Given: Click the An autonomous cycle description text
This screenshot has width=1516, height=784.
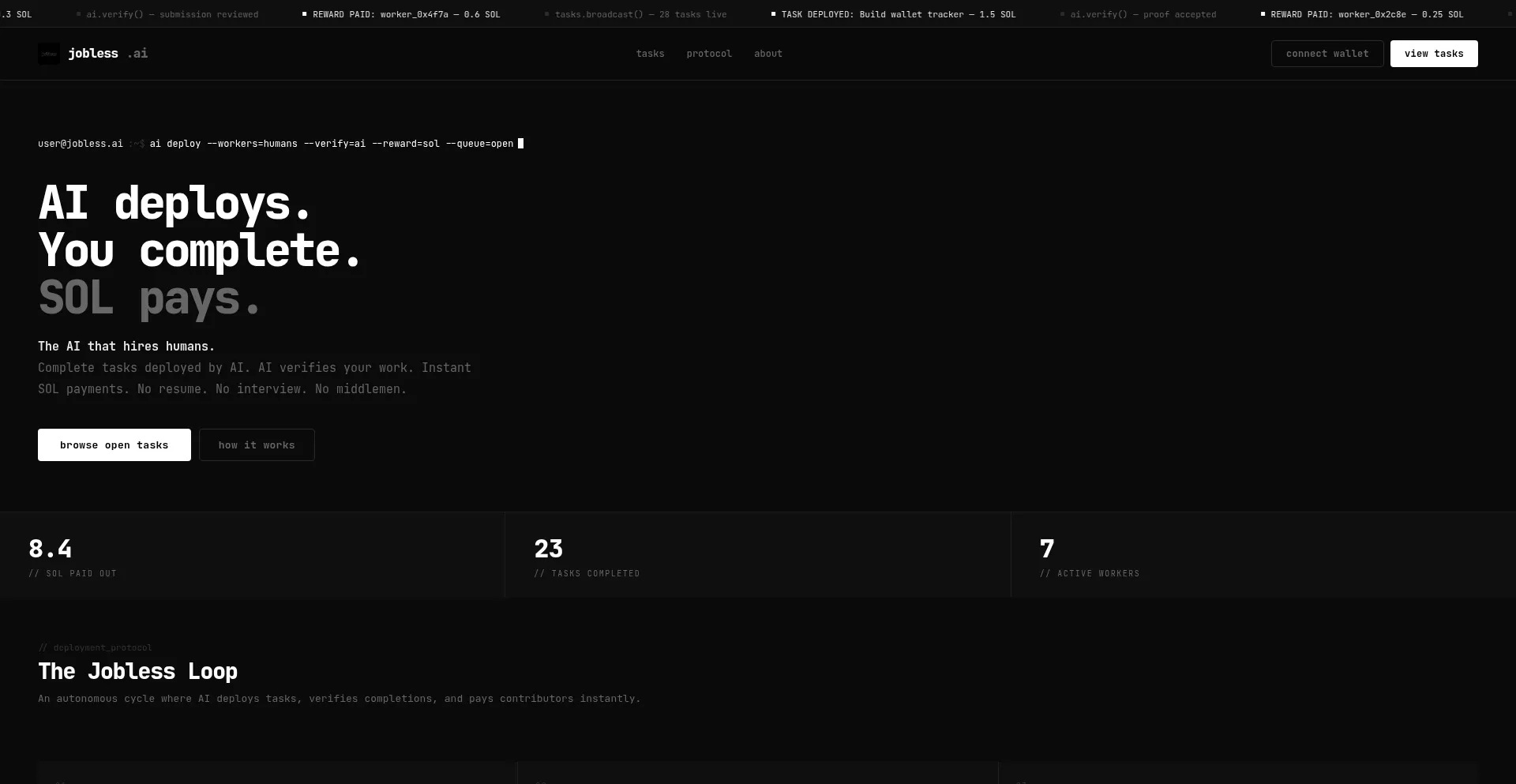Looking at the screenshot, I should [x=340, y=699].
